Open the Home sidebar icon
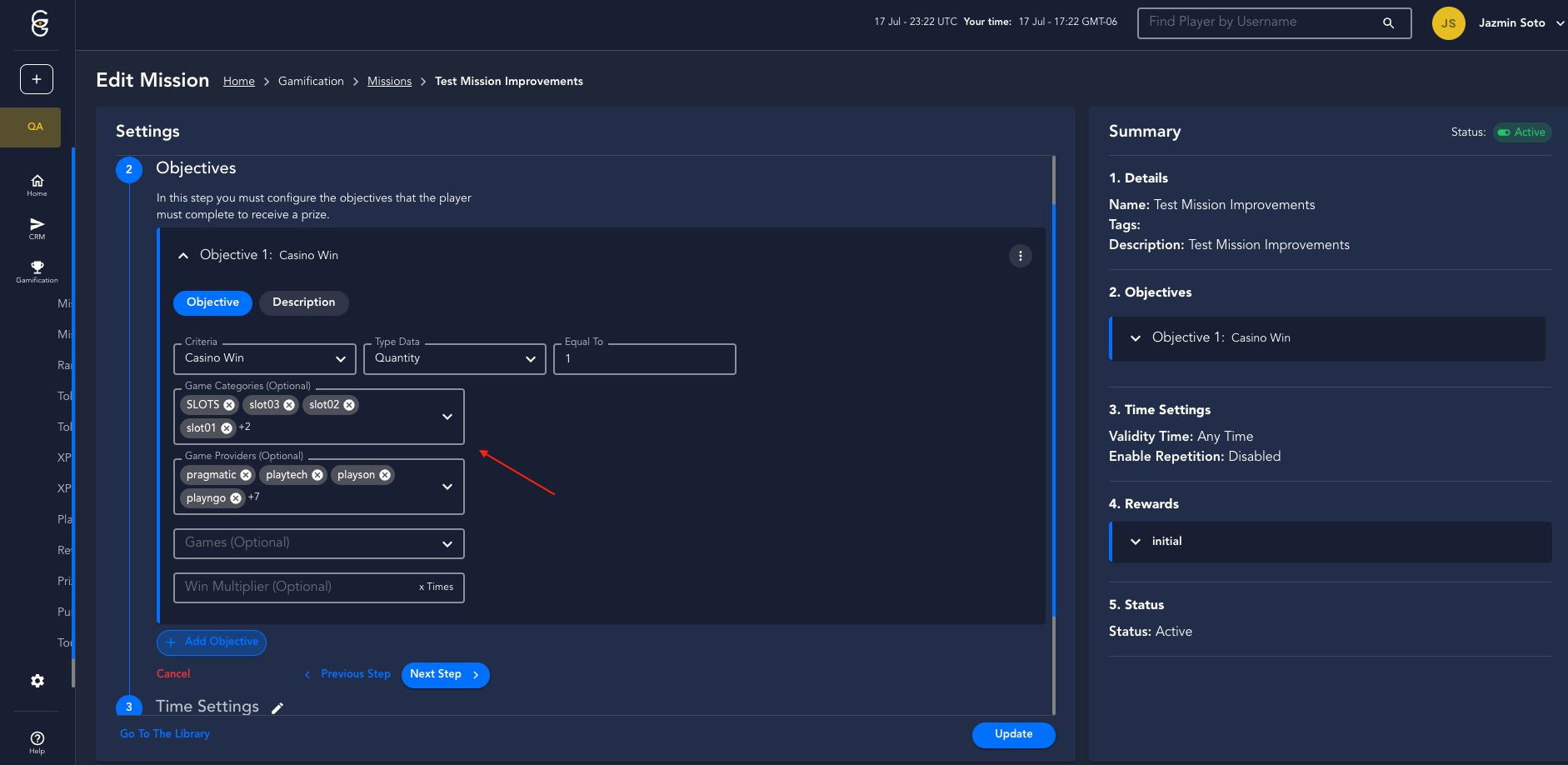 tap(37, 184)
